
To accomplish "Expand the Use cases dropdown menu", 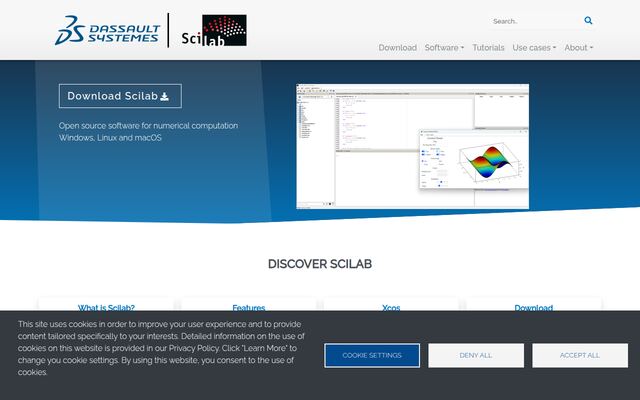I will [x=534, y=48].
